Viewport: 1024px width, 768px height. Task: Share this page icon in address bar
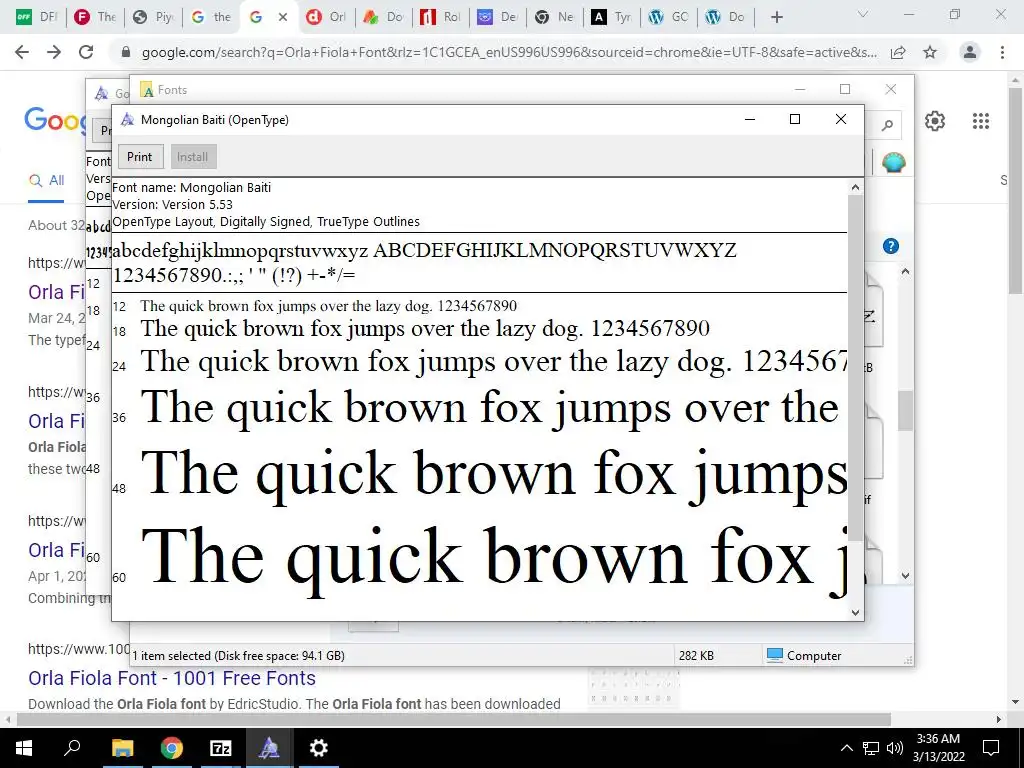point(899,52)
